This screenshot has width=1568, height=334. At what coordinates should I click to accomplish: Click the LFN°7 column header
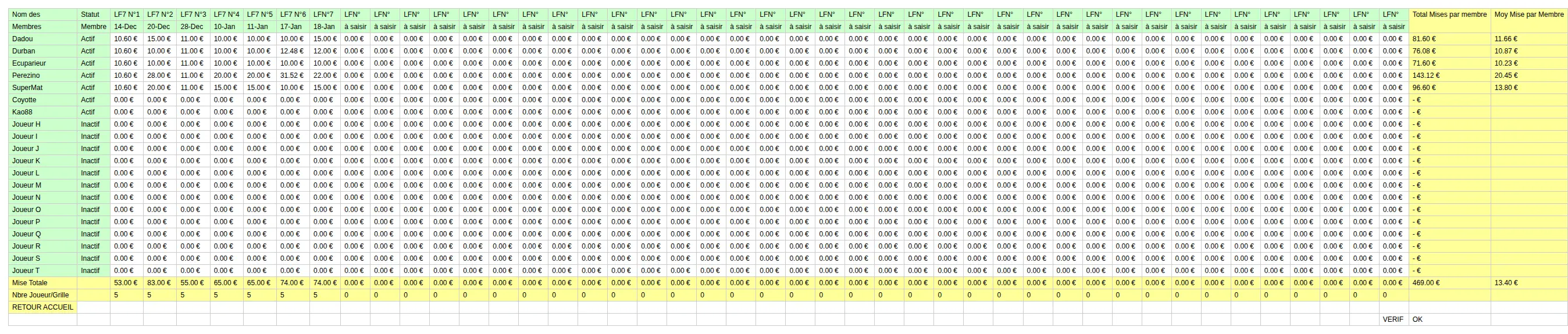coord(325,15)
